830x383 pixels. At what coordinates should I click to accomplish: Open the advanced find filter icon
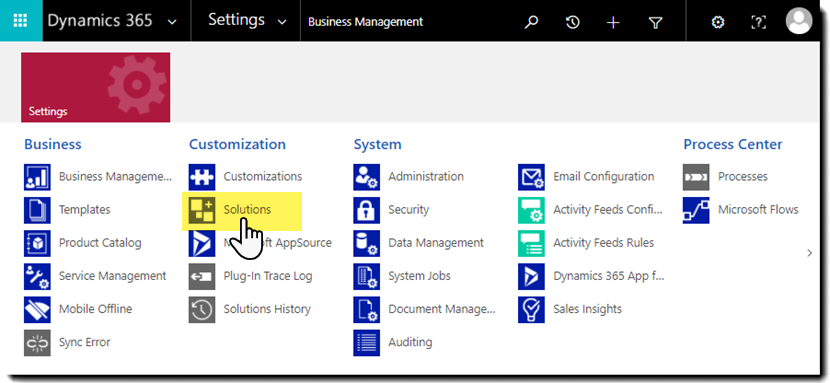click(x=655, y=22)
